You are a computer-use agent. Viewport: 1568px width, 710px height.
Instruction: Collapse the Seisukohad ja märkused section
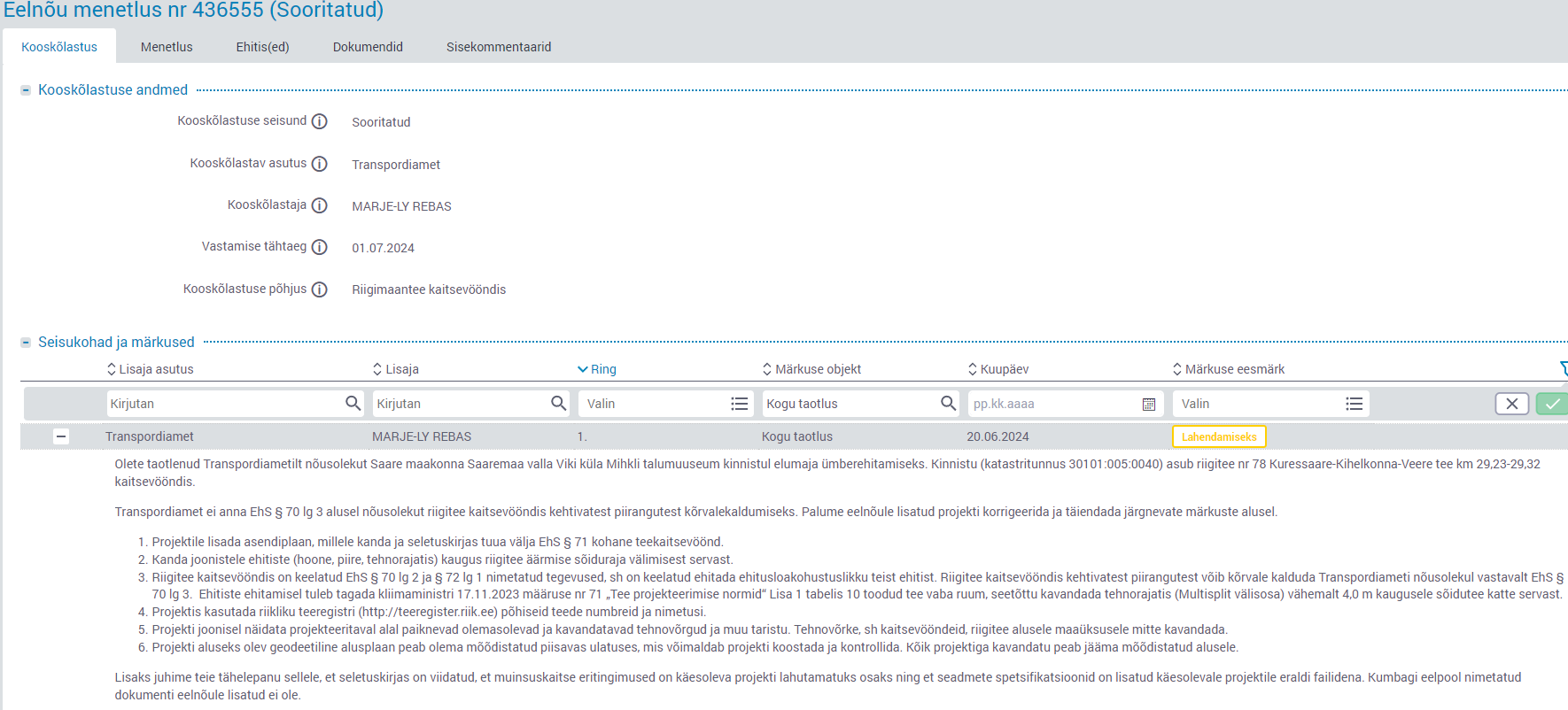coord(26,343)
